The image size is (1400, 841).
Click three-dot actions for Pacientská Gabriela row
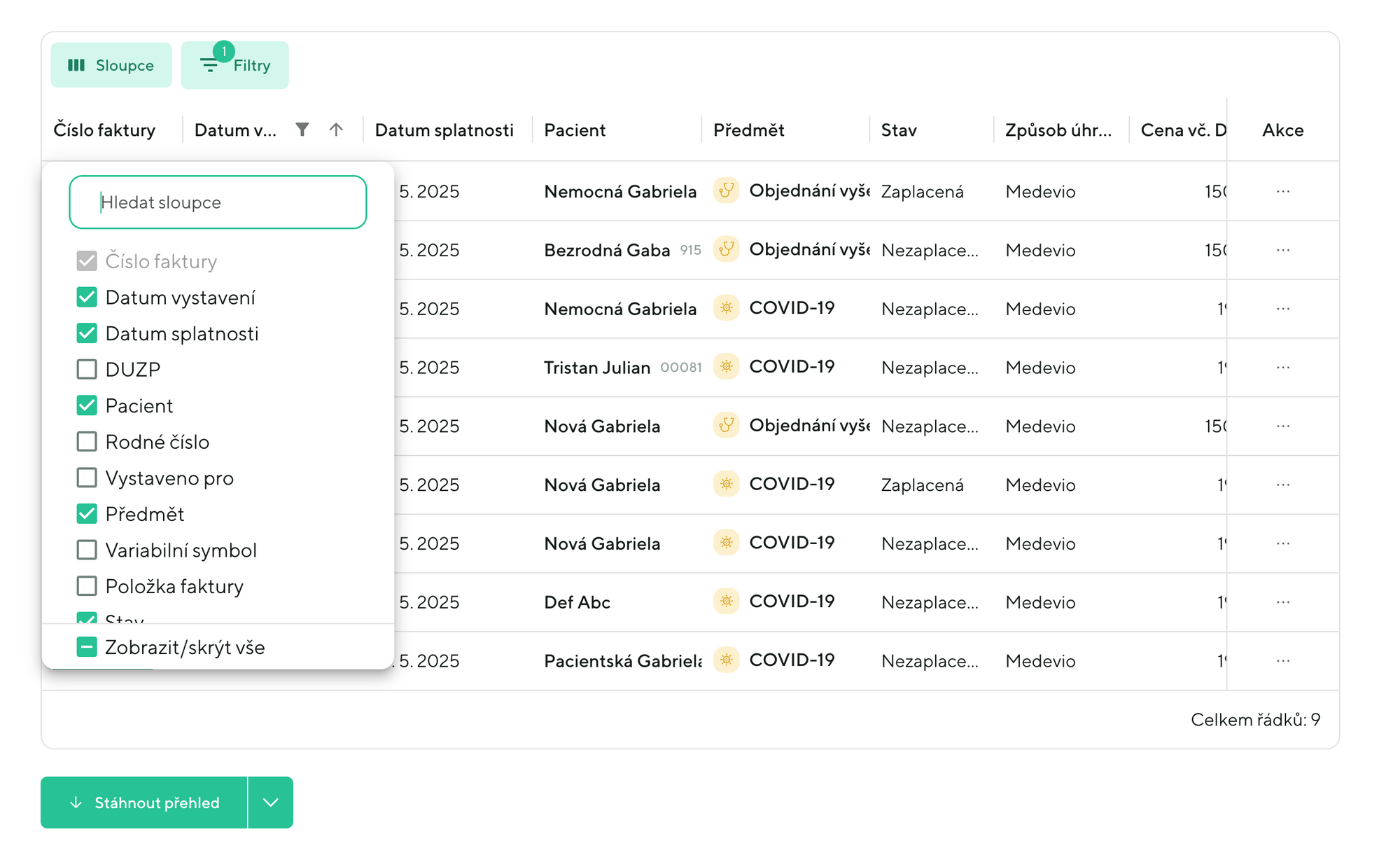tap(1282, 661)
